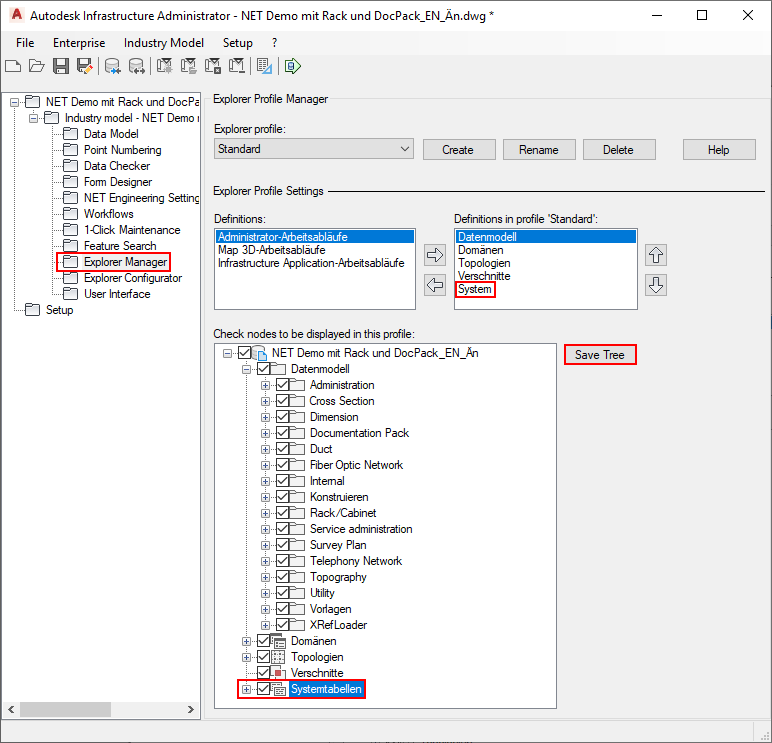This screenshot has height=743, width=772.
Task: Collapse the root NET Demo node in left tree
Action: (x=14, y=102)
